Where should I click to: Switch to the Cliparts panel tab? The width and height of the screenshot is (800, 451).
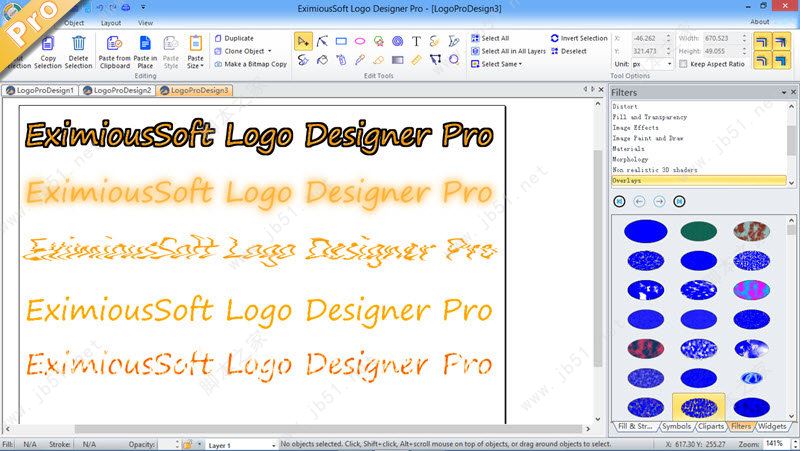click(x=710, y=426)
